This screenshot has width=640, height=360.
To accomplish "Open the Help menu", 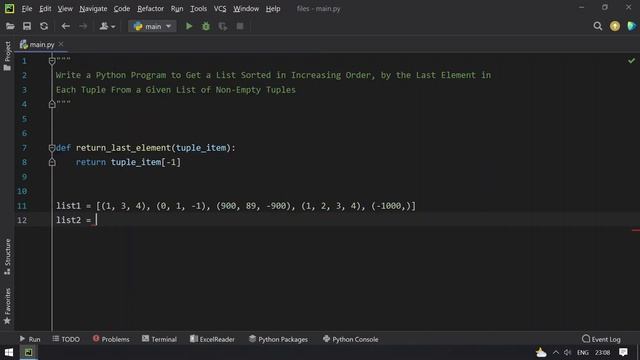I will coord(273,9).
